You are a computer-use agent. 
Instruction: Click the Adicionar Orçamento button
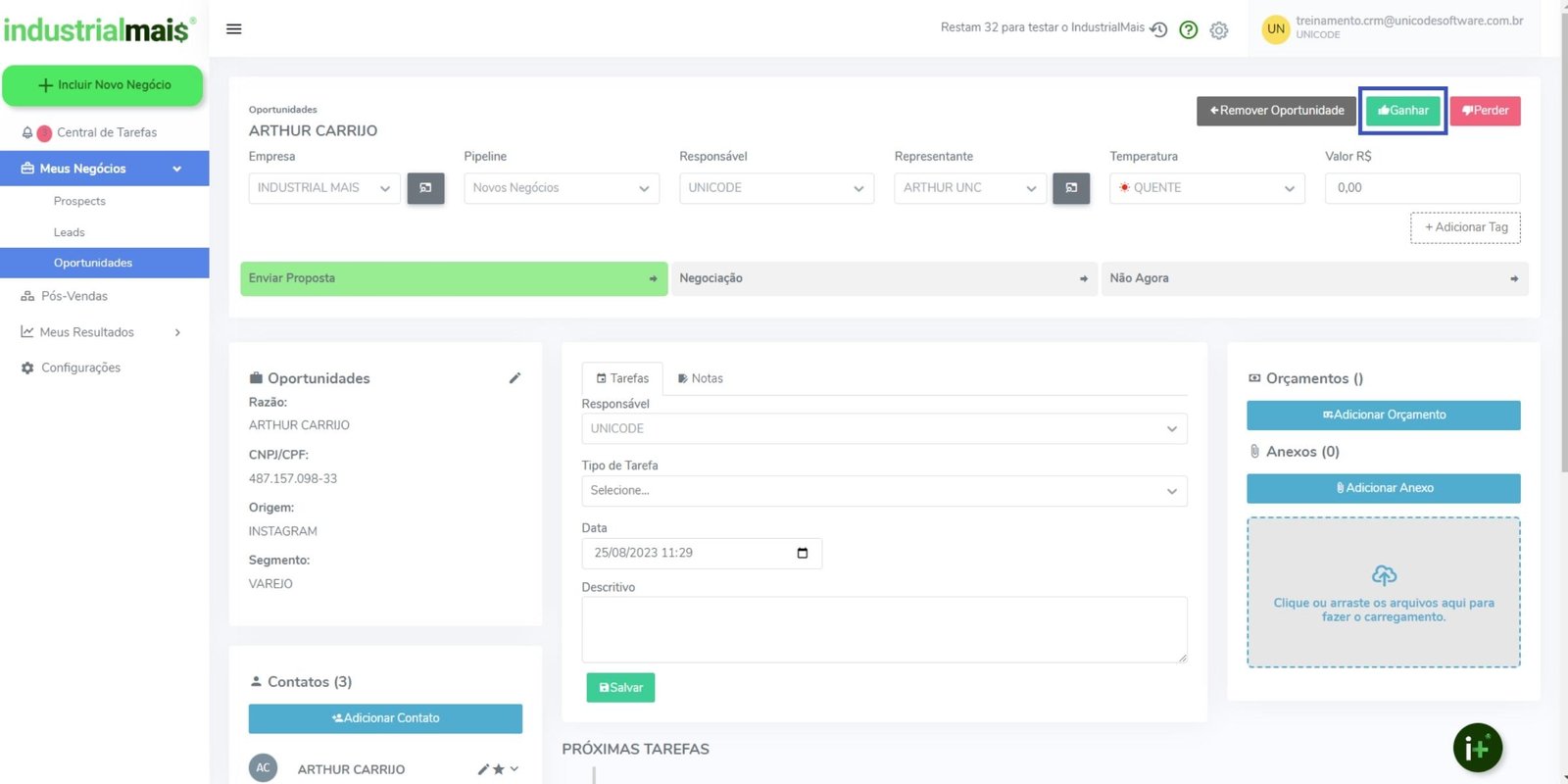(1383, 415)
